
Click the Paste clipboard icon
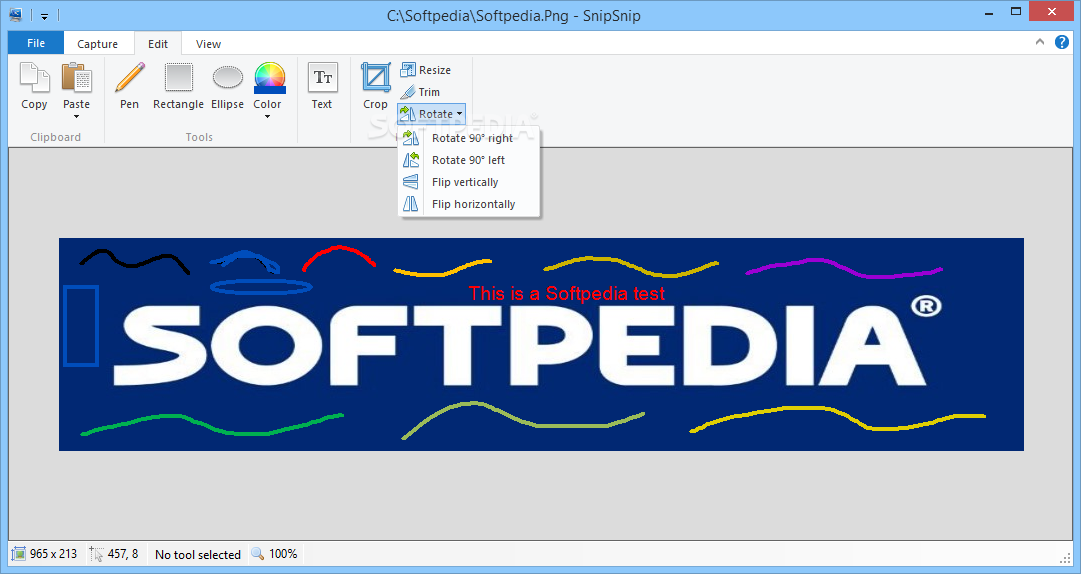tap(77, 78)
